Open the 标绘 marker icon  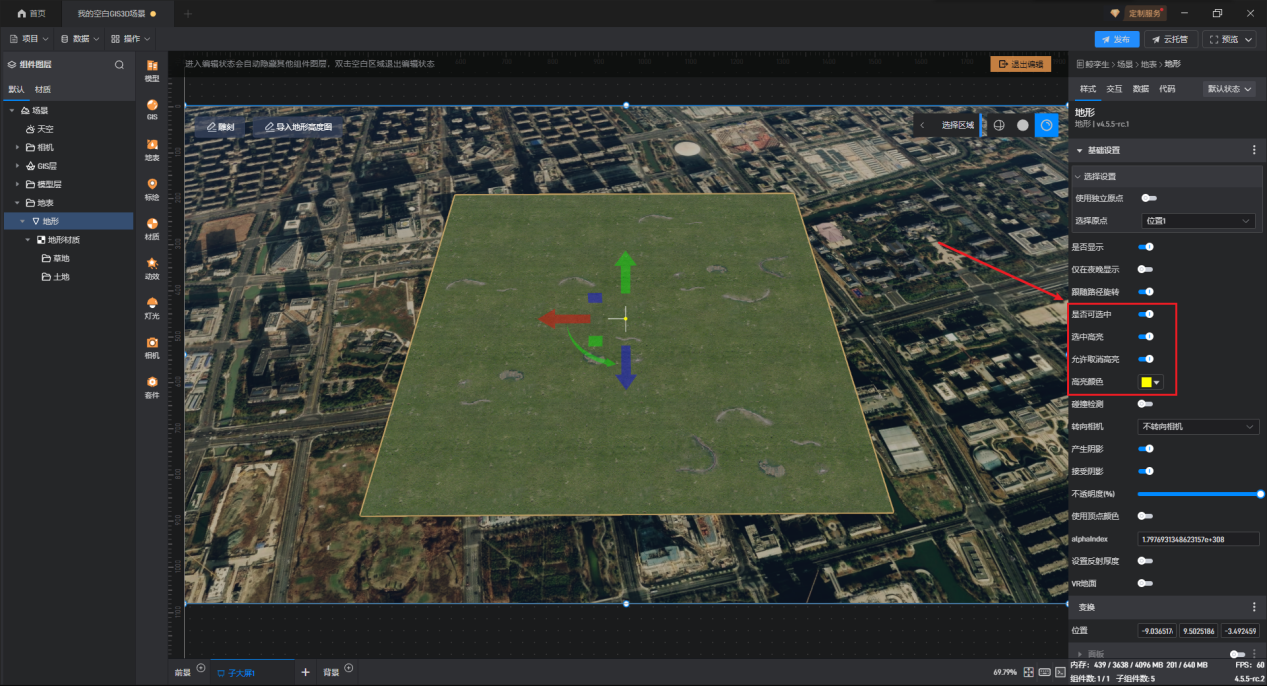[x=152, y=189]
